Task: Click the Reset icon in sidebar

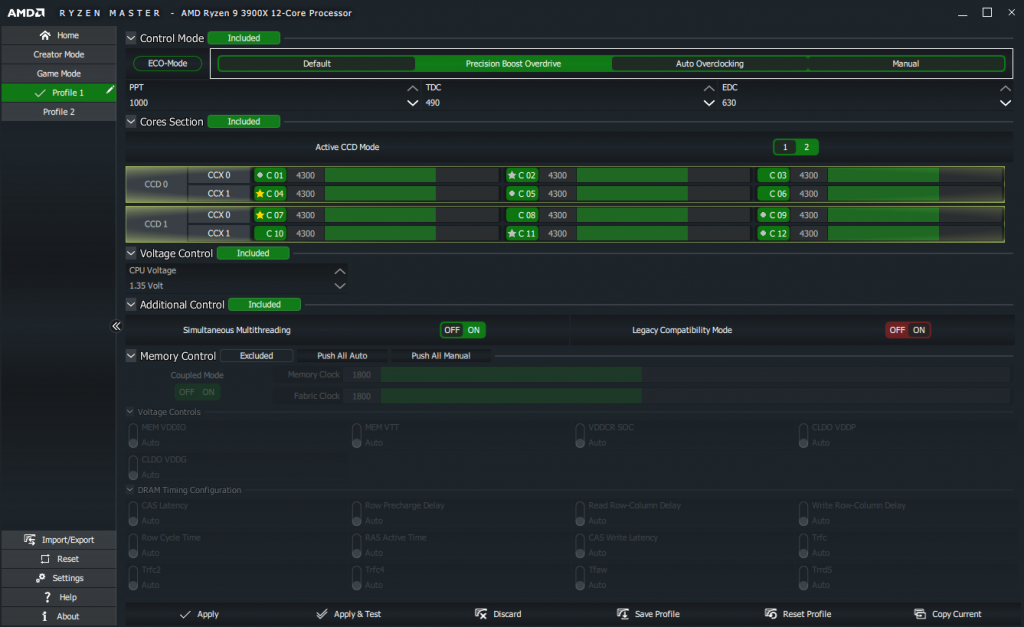Action: 45,559
